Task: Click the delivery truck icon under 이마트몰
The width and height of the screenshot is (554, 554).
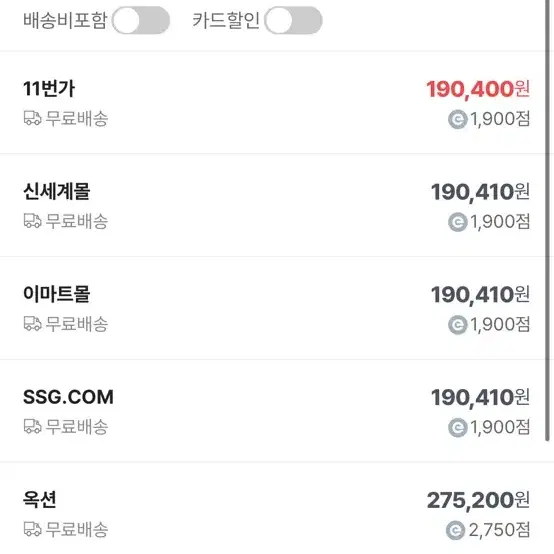Action: coord(33,324)
